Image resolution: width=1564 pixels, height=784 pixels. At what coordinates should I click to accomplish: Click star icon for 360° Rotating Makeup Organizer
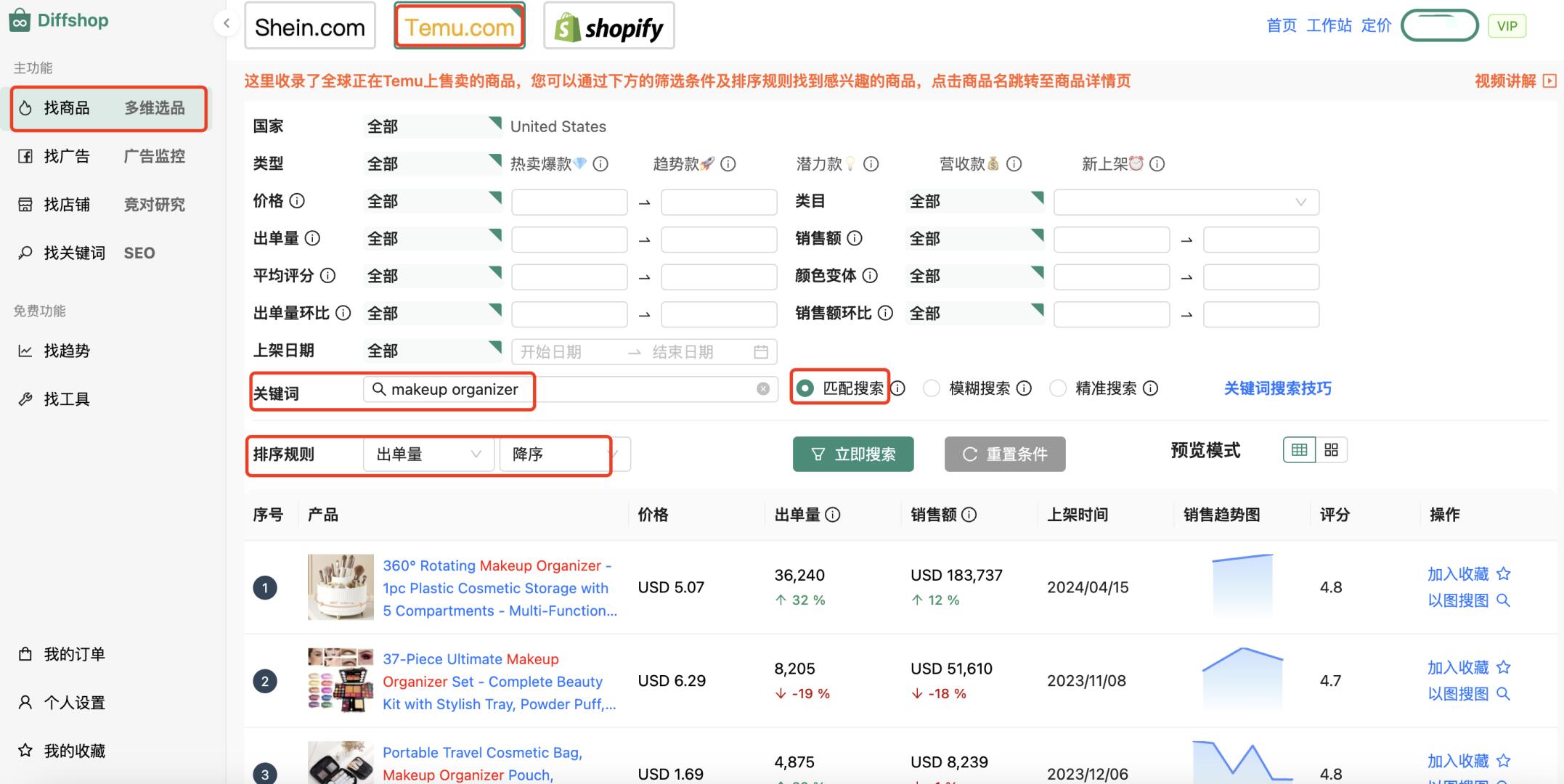(1504, 574)
